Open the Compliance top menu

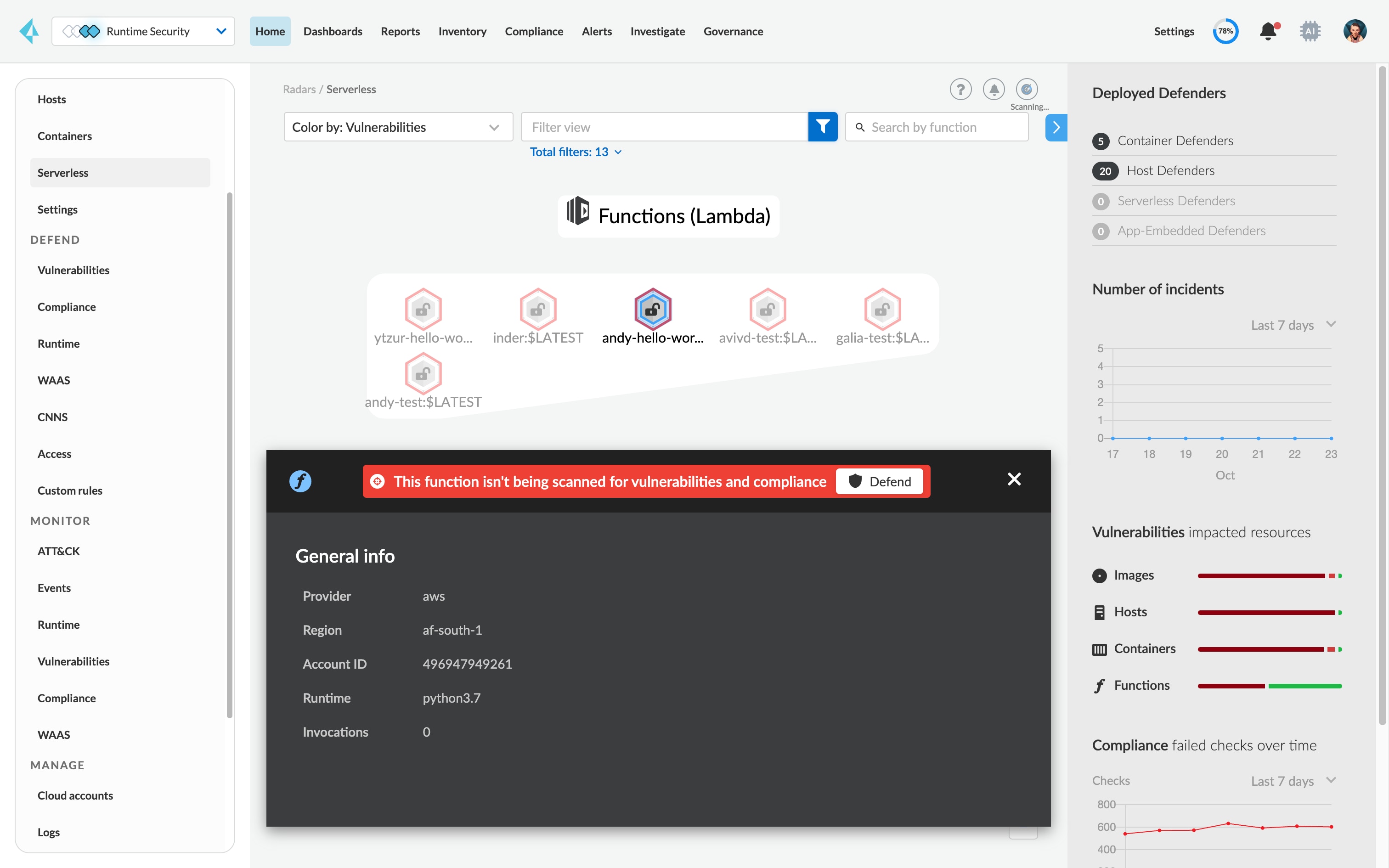point(534,31)
